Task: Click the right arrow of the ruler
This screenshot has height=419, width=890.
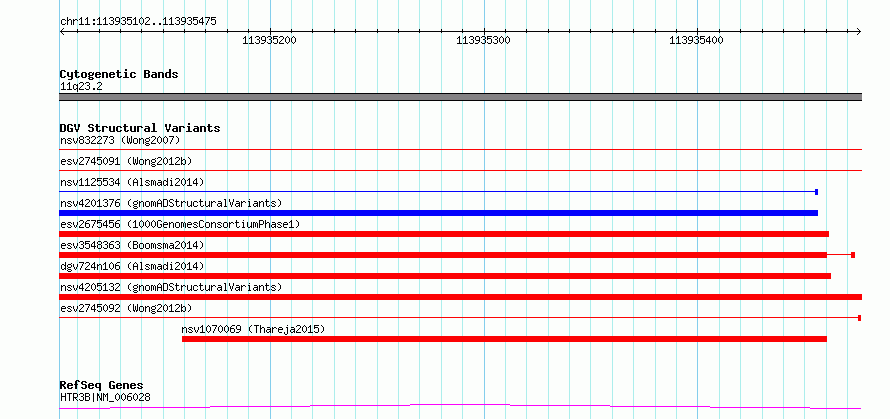Action: pyautogui.click(x=859, y=31)
